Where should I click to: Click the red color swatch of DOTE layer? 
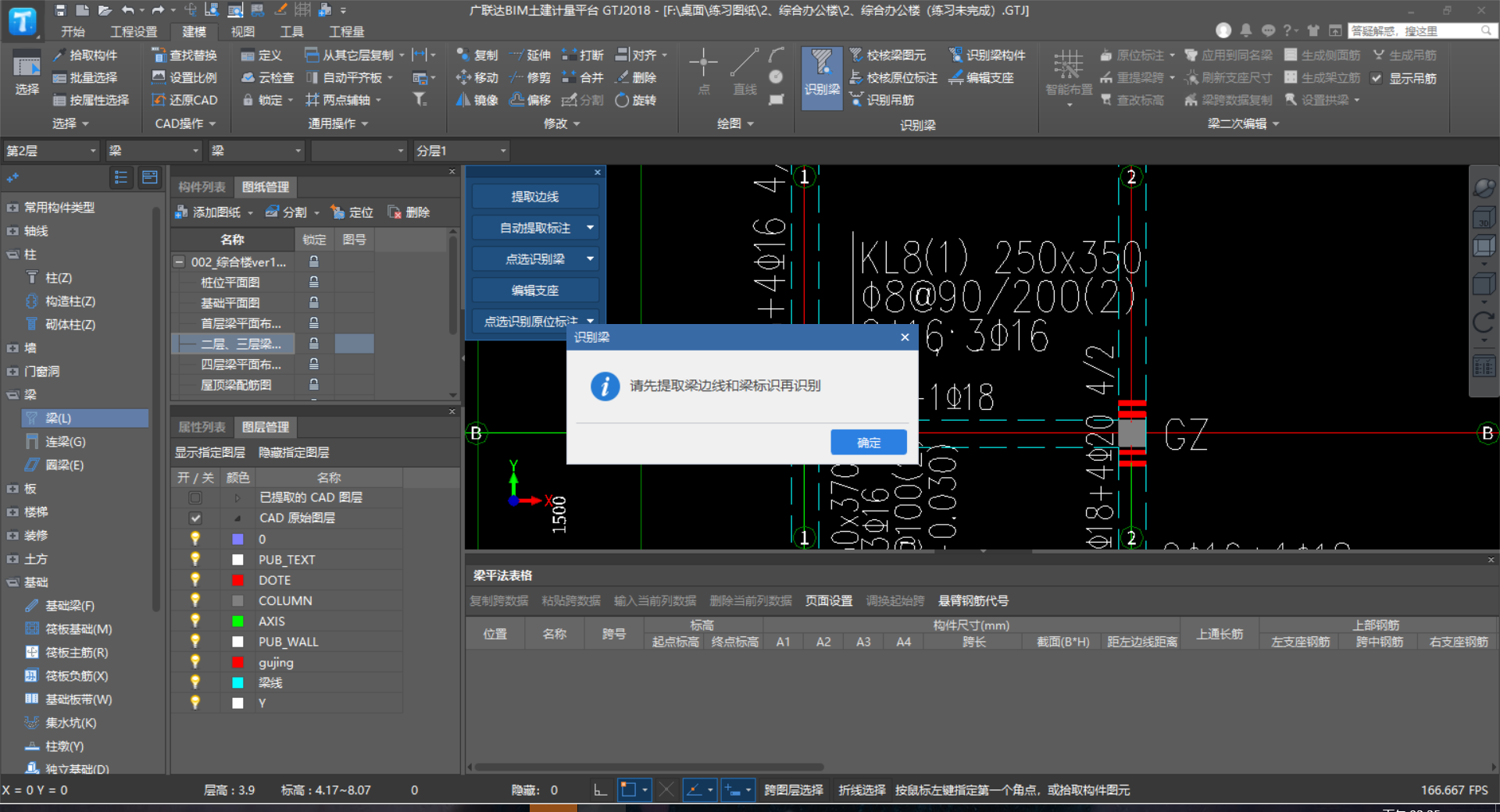(x=237, y=580)
